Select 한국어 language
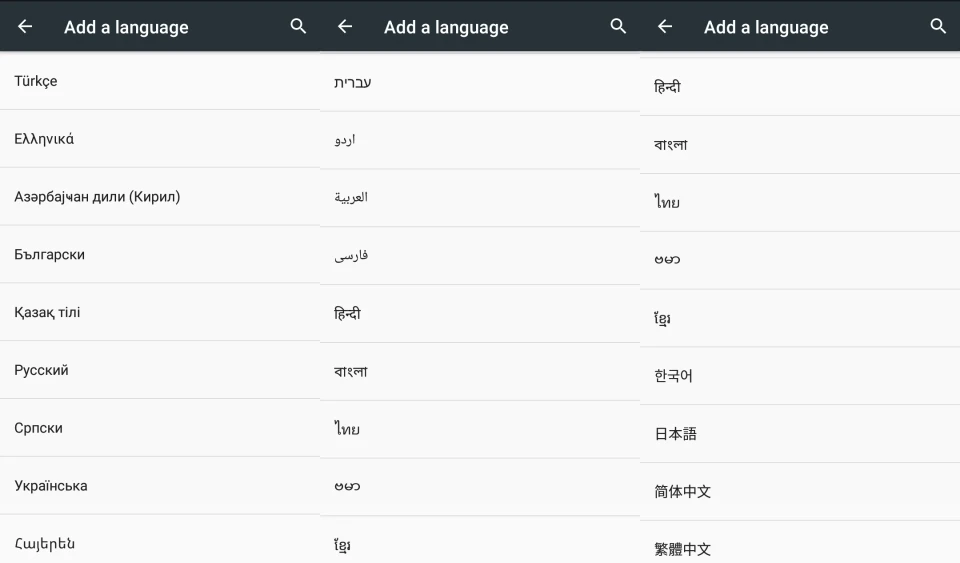Image resolution: width=960 pixels, height=563 pixels. tap(800, 376)
